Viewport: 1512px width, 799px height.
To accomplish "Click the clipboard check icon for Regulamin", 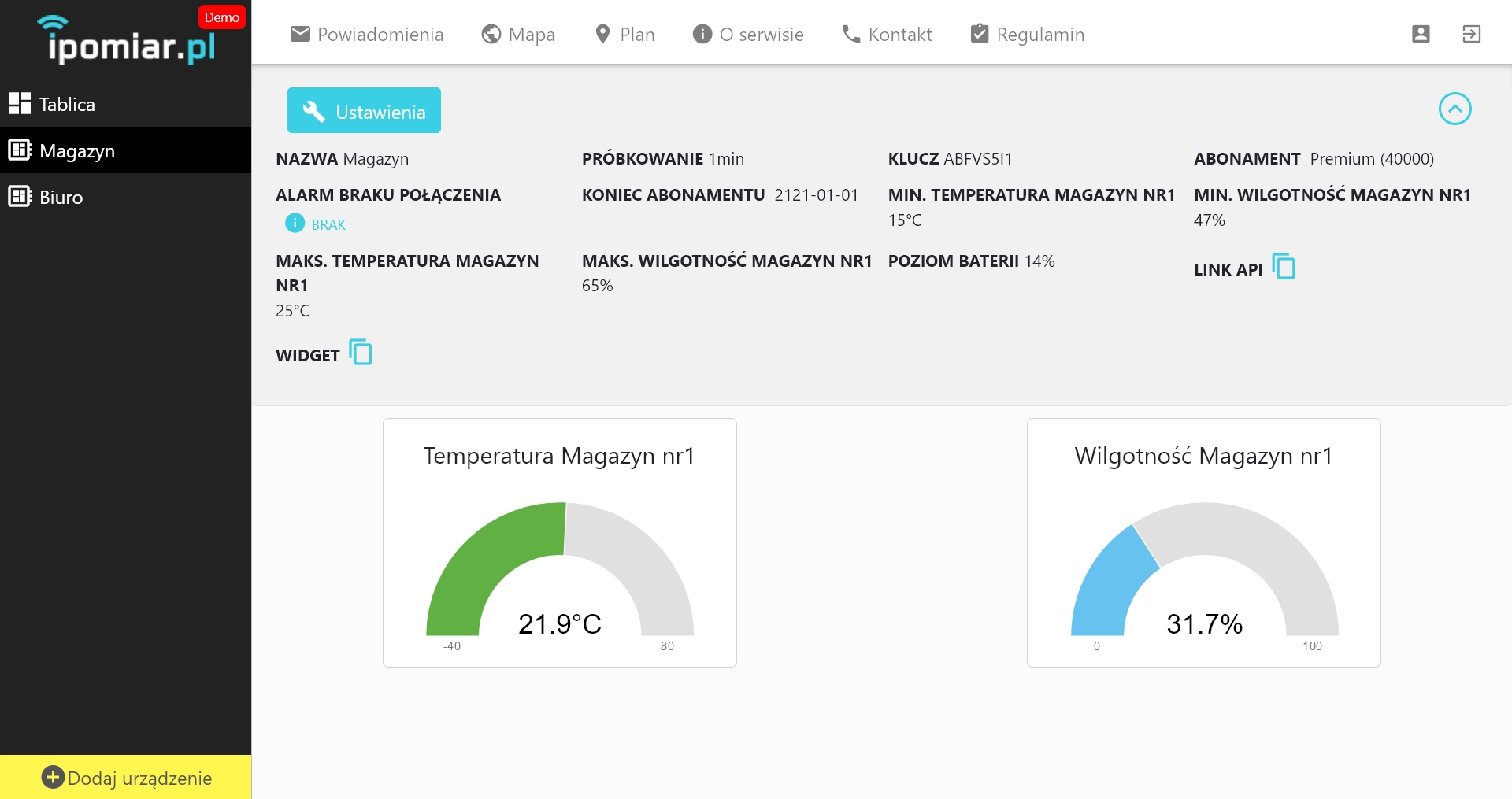I will [980, 33].
